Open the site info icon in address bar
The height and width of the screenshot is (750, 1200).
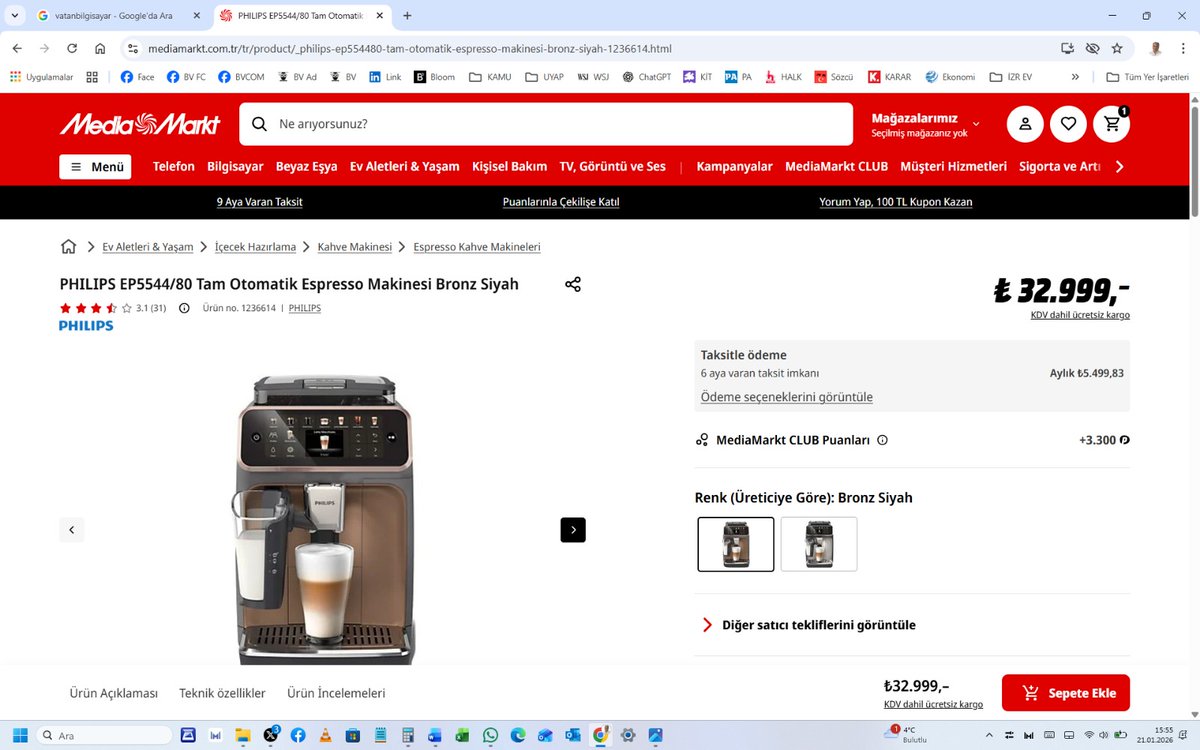tap(133, 48)
